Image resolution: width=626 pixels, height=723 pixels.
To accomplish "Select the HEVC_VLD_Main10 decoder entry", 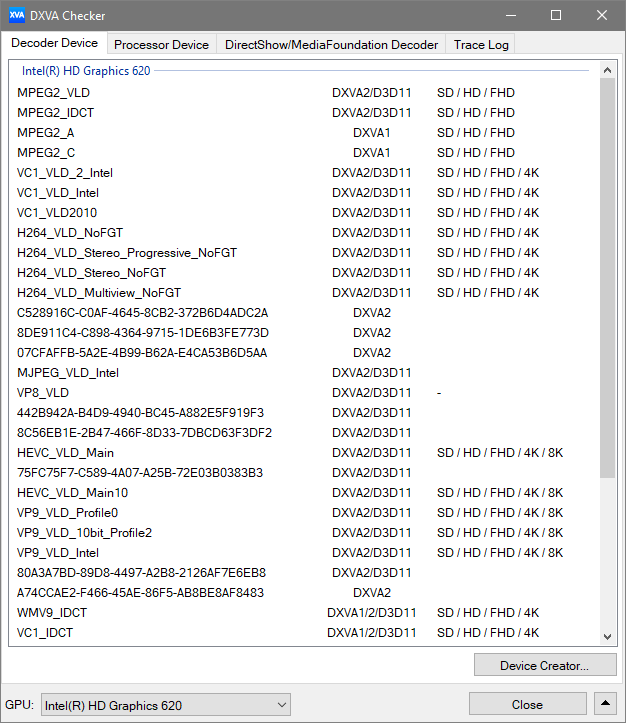I will tap(73, 493).
